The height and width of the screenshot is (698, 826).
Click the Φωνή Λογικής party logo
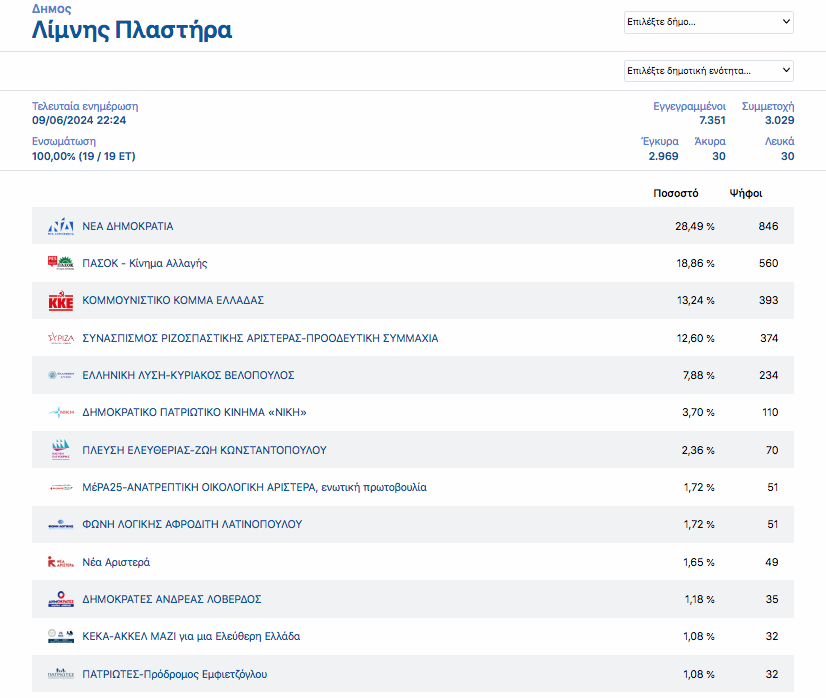coord(61,524)
